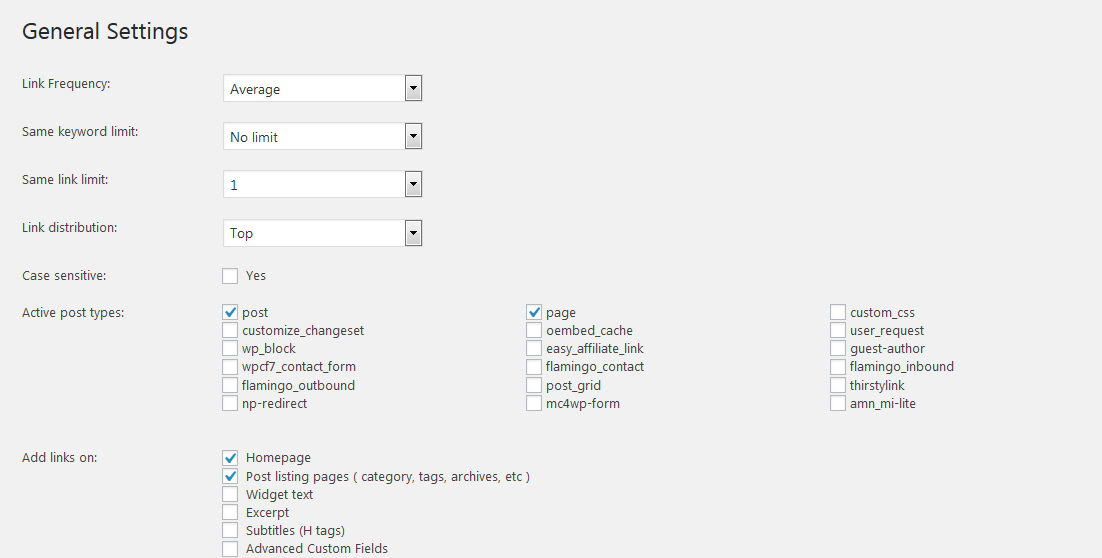Viewport: 1102px width, 558px height.
Task: Check the Excerpt option
Action: click(231, 513)
